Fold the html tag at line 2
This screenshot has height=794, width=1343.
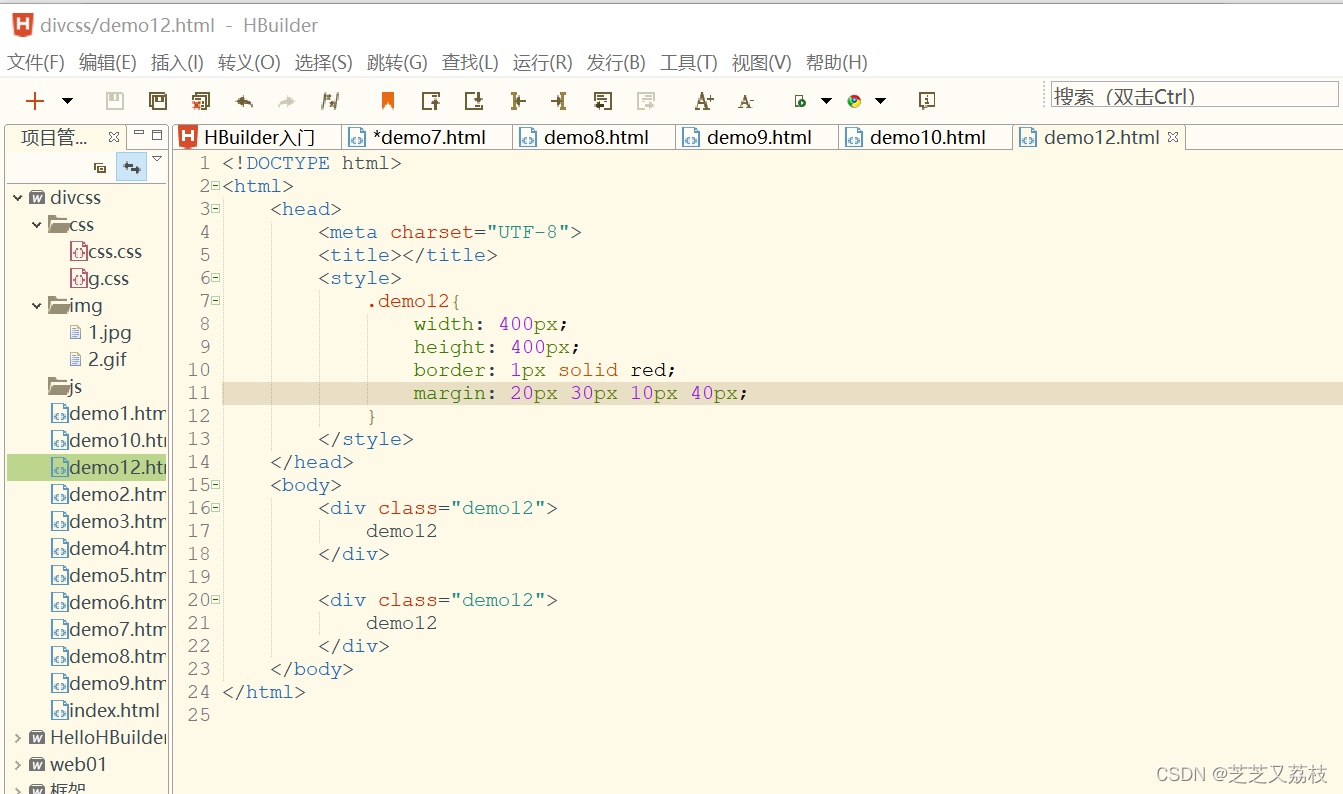(x=215, y=186)
